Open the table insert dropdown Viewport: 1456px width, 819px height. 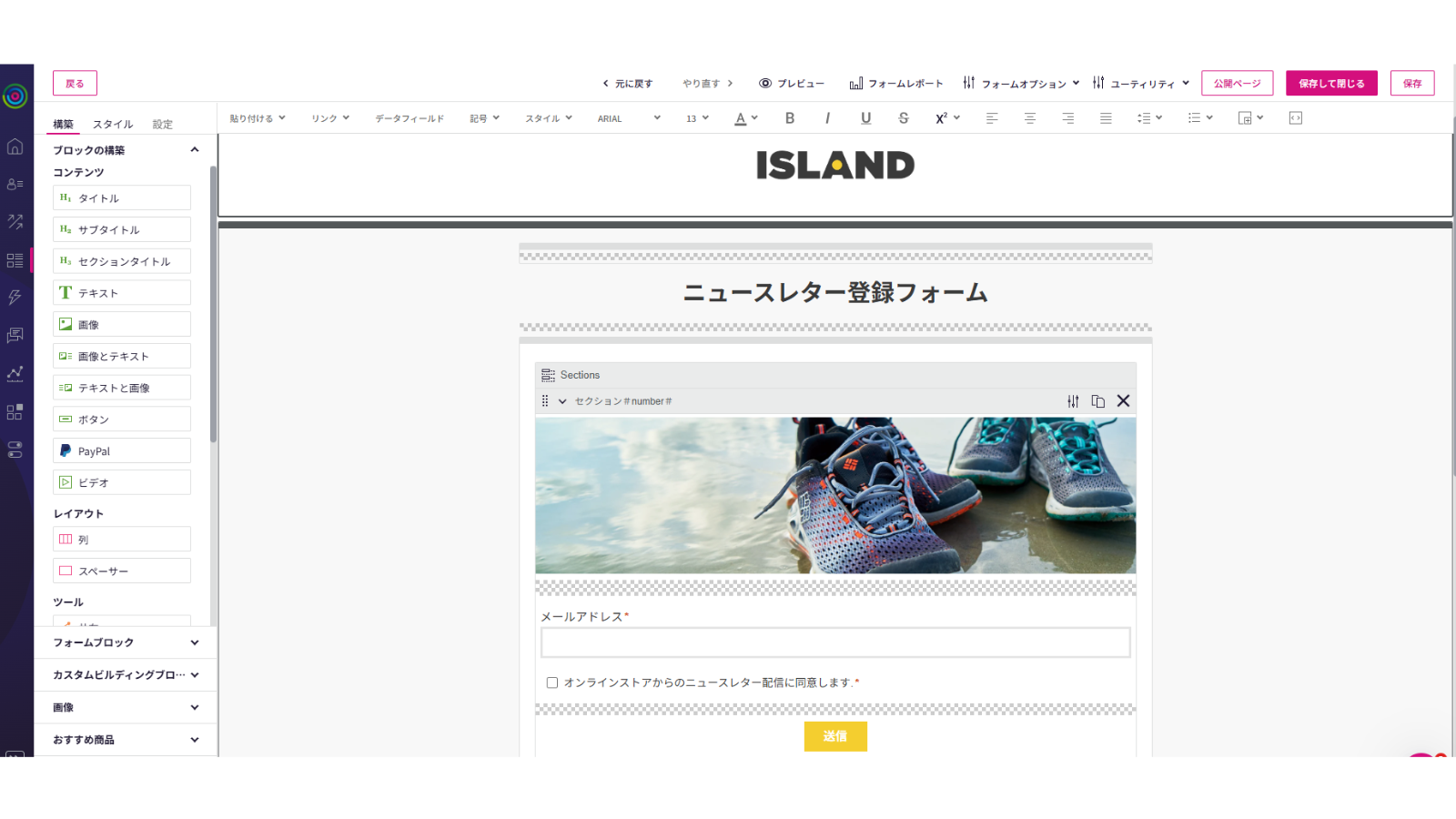click(1250, 118)
